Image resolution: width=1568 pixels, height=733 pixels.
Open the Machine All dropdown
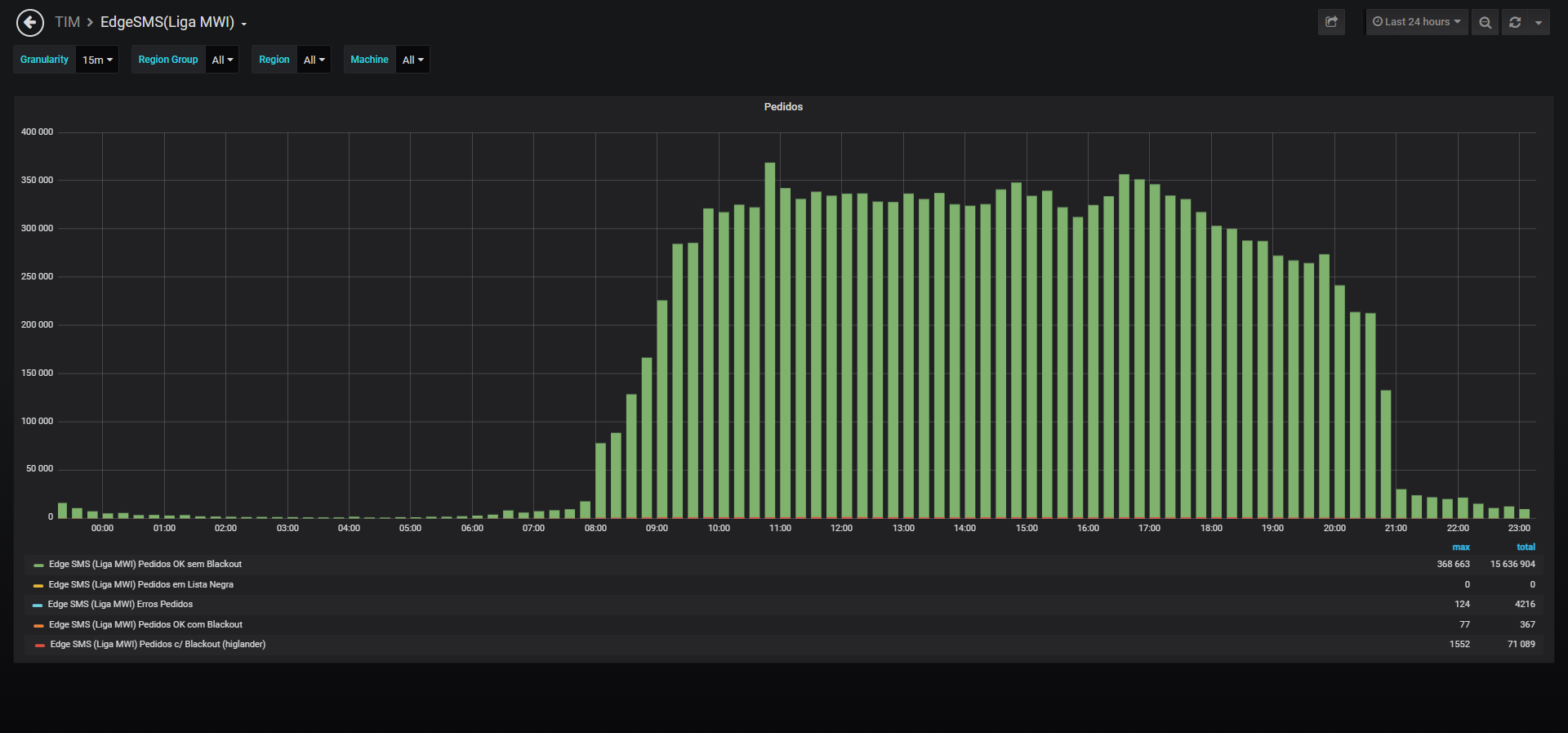tap(412, 60)
